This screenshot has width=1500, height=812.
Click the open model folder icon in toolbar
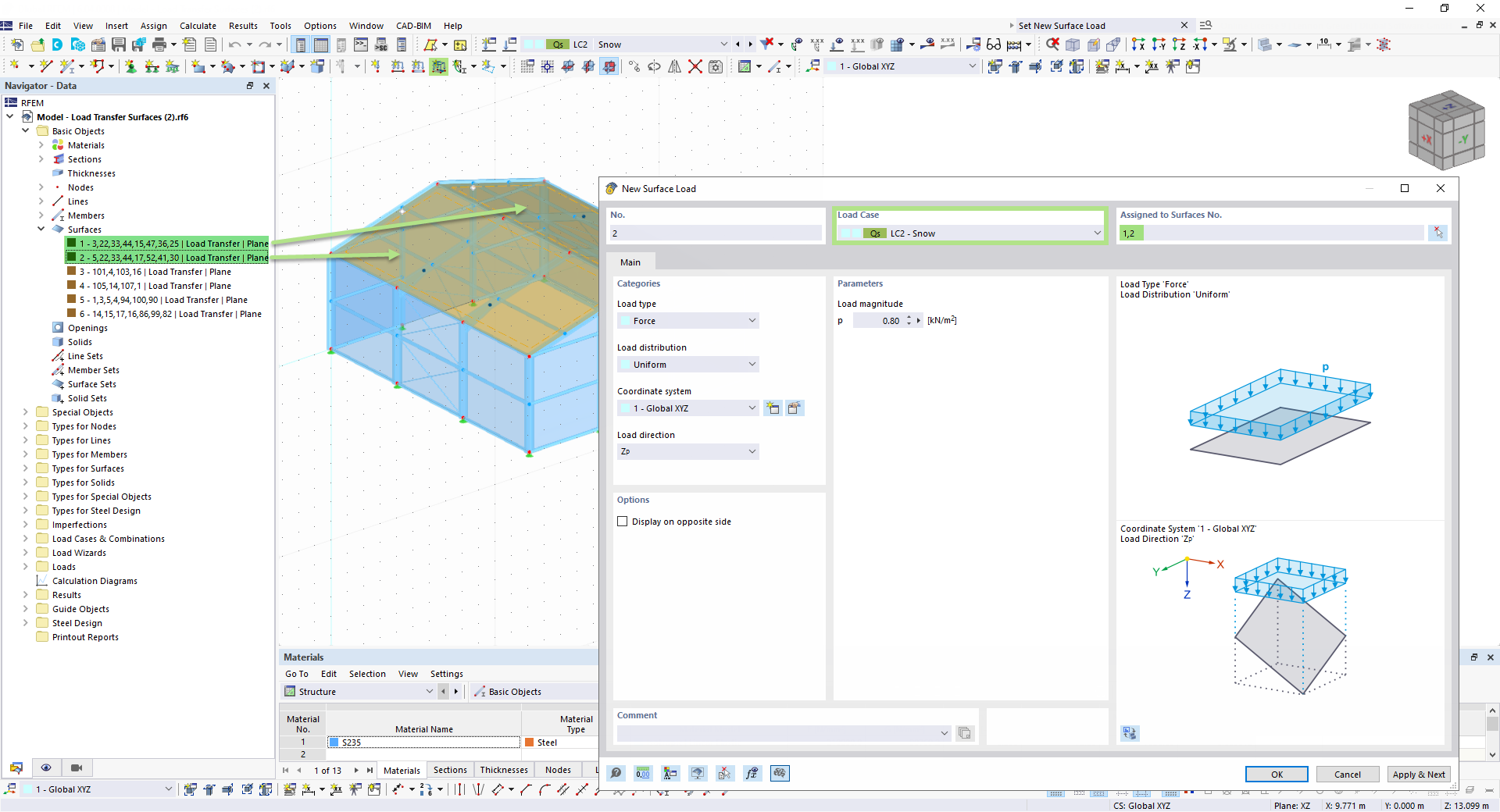click(x=37, y=45)
